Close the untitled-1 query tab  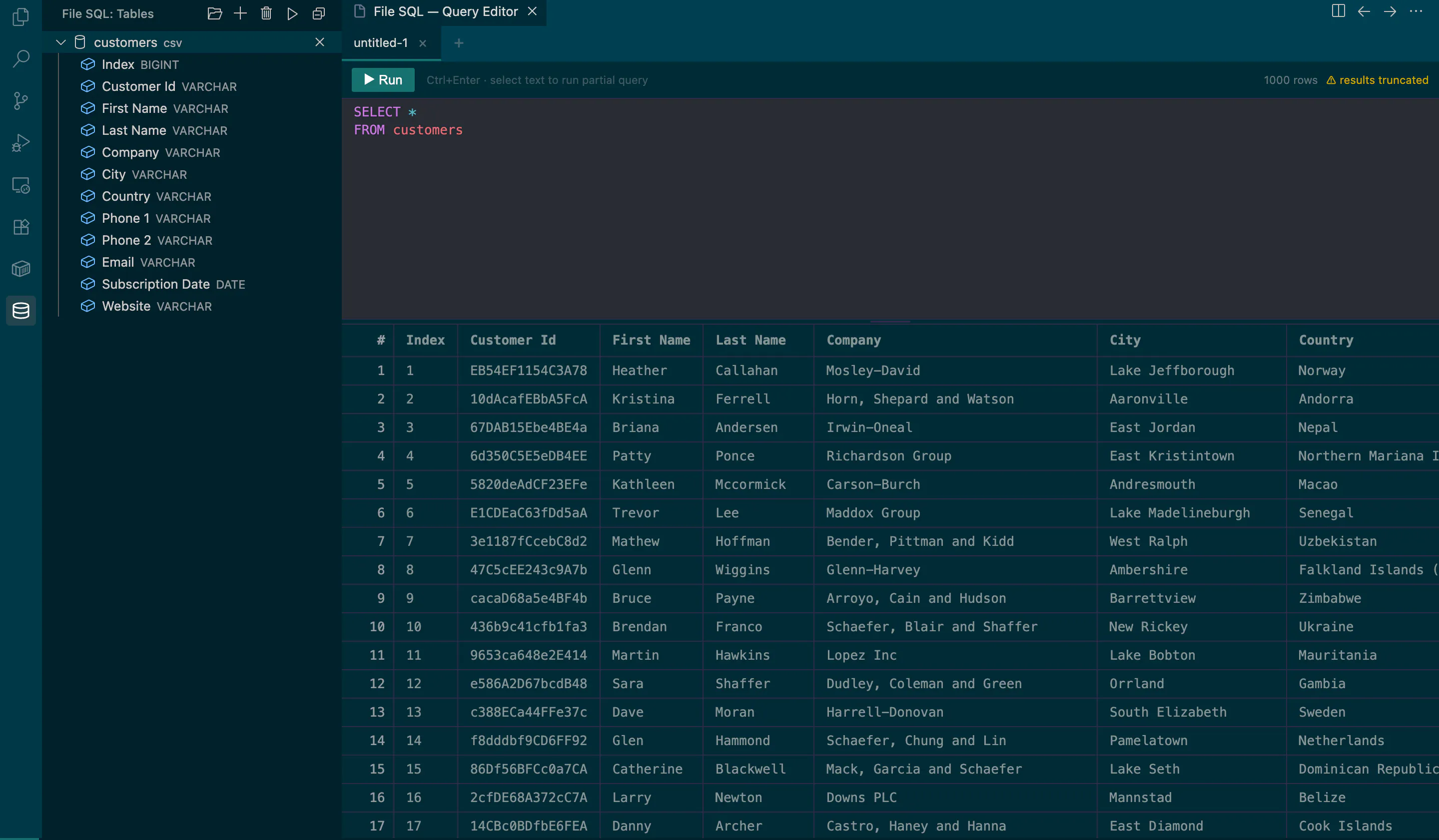pyautogui.click(x=423, y=43)
